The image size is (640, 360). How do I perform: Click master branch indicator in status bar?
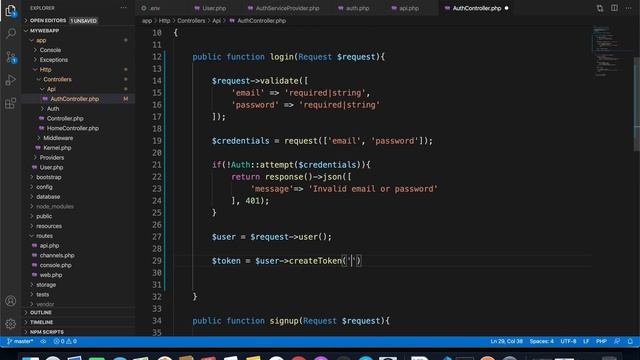20,341
